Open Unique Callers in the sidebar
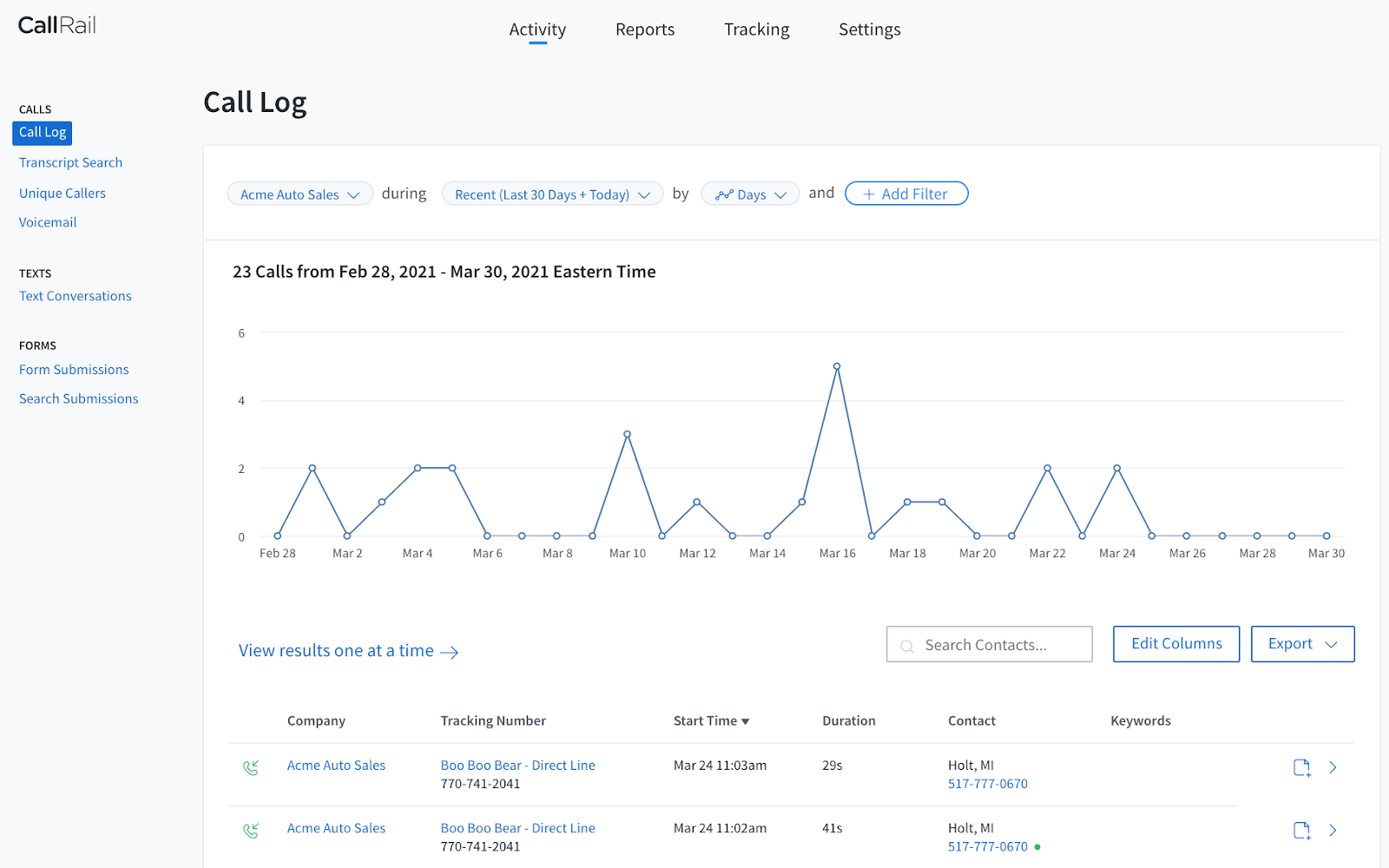The width and height of the screenshot is (1389, 868). [63, 193]
